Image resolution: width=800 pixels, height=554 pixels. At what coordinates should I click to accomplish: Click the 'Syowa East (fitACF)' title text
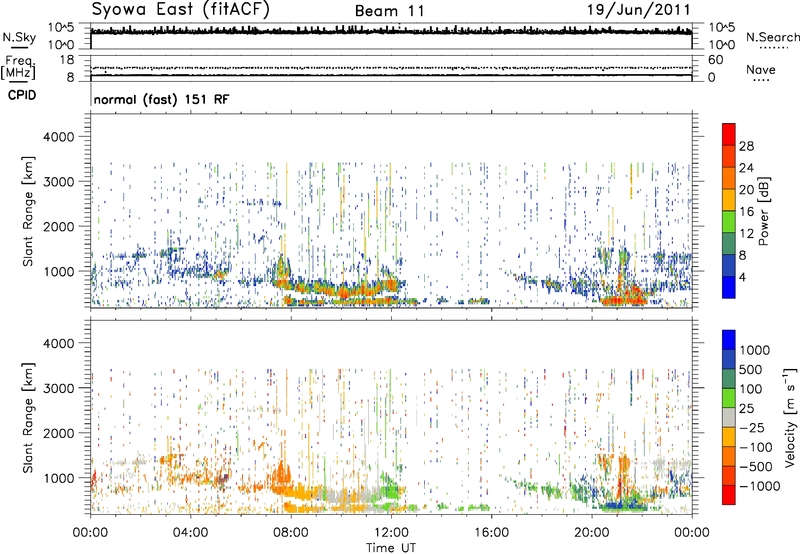(180, 9)
